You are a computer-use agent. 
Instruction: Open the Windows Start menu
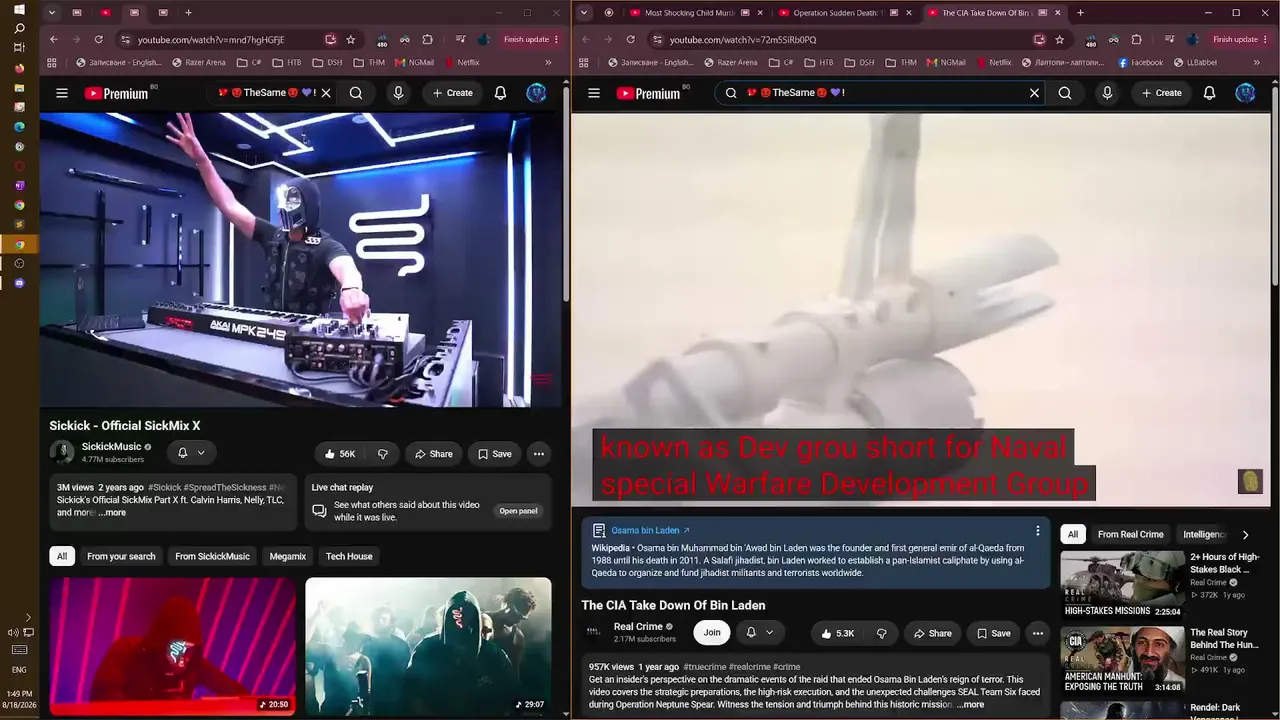(x=19, y=10)
